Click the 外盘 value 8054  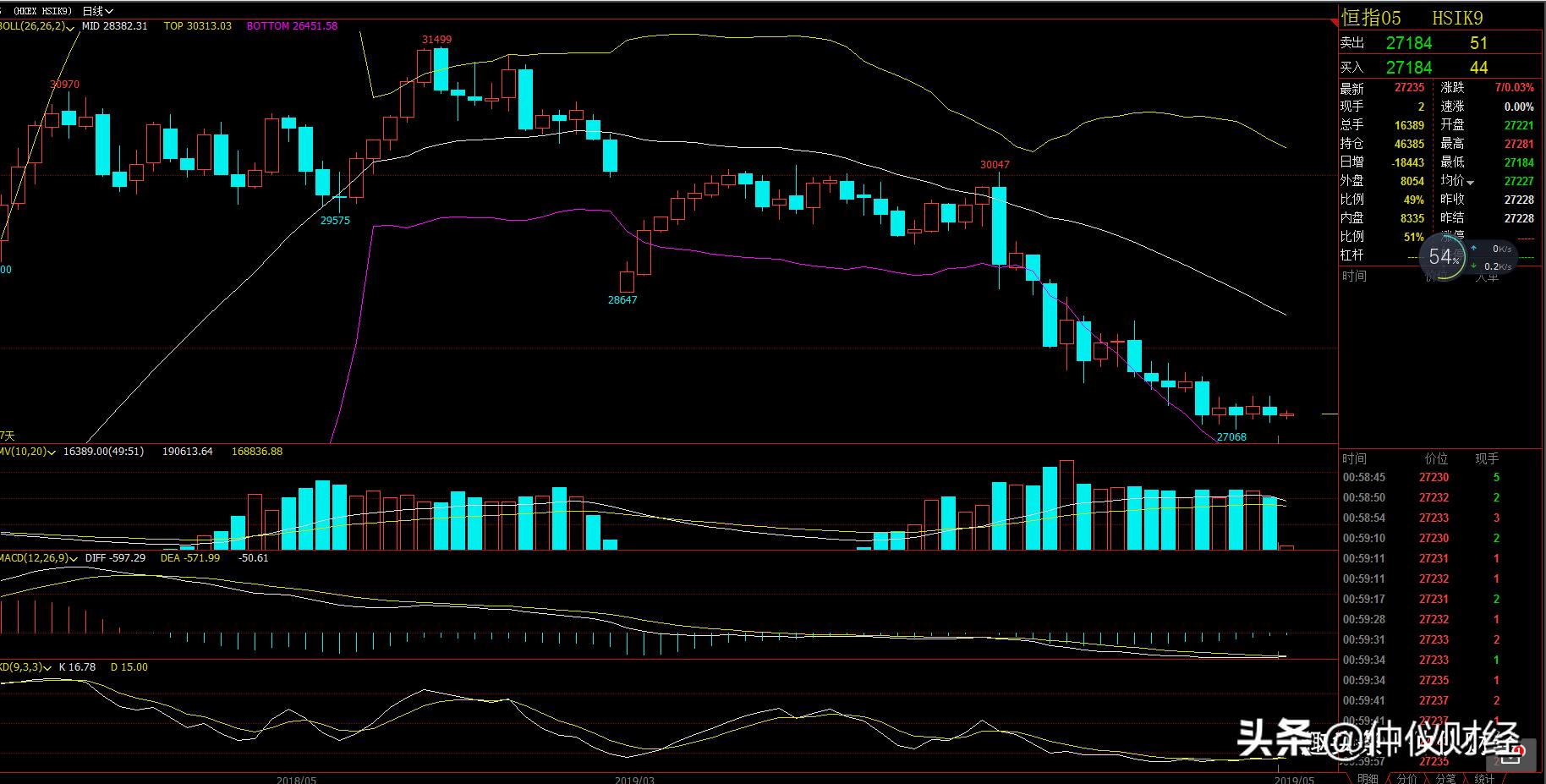[x=1412, y=181]
